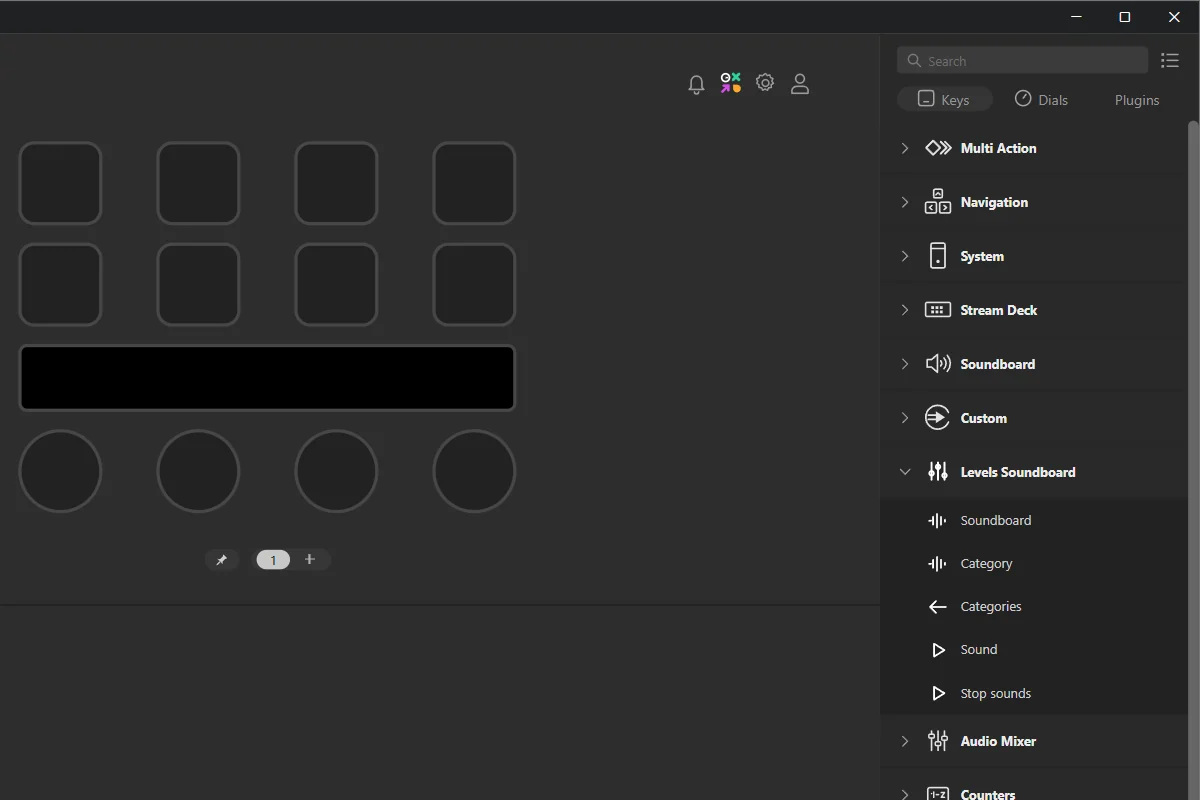Select the last round dial
The height and width of the screenshot is (800, 1200).
[x=474, y=471]
